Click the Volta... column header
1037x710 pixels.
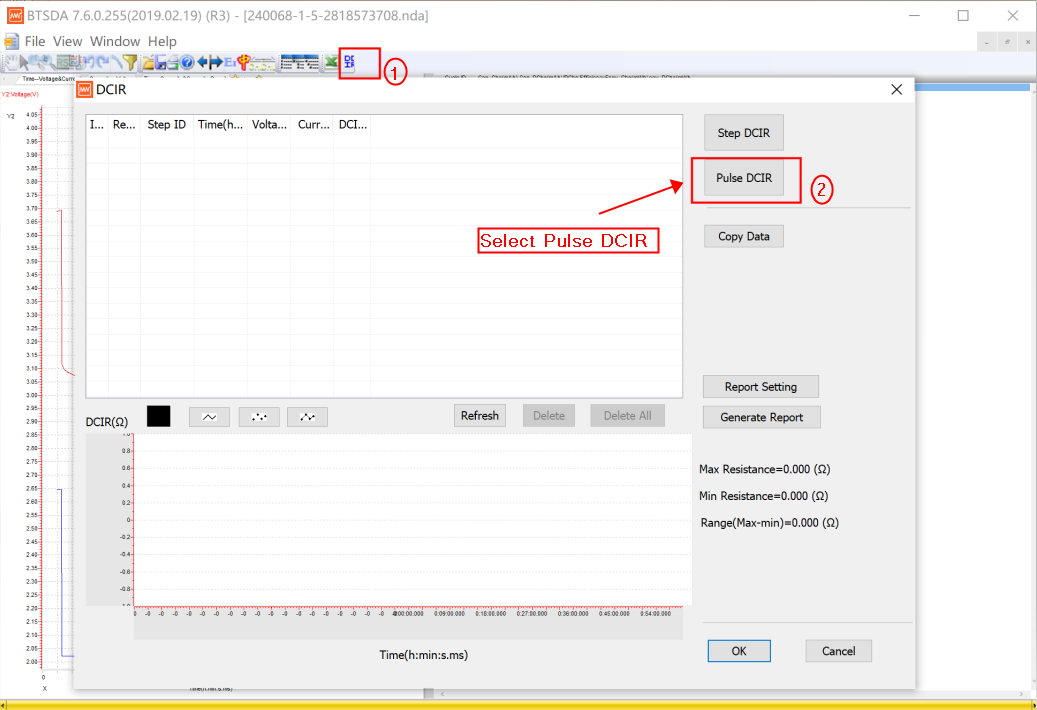[269, 124]
